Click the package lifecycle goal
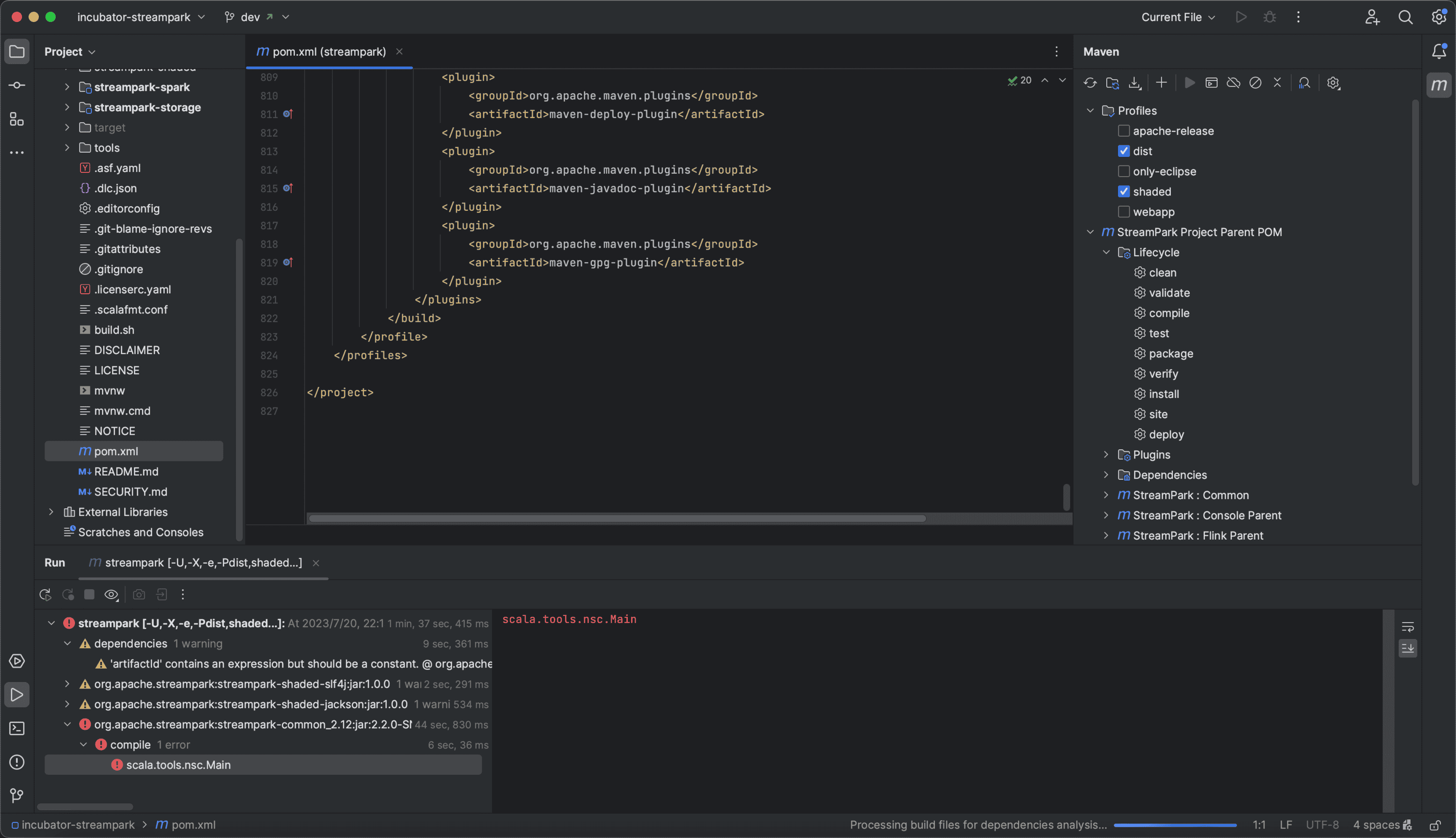The image size is (1456, 838). [x=1171, y=353]
